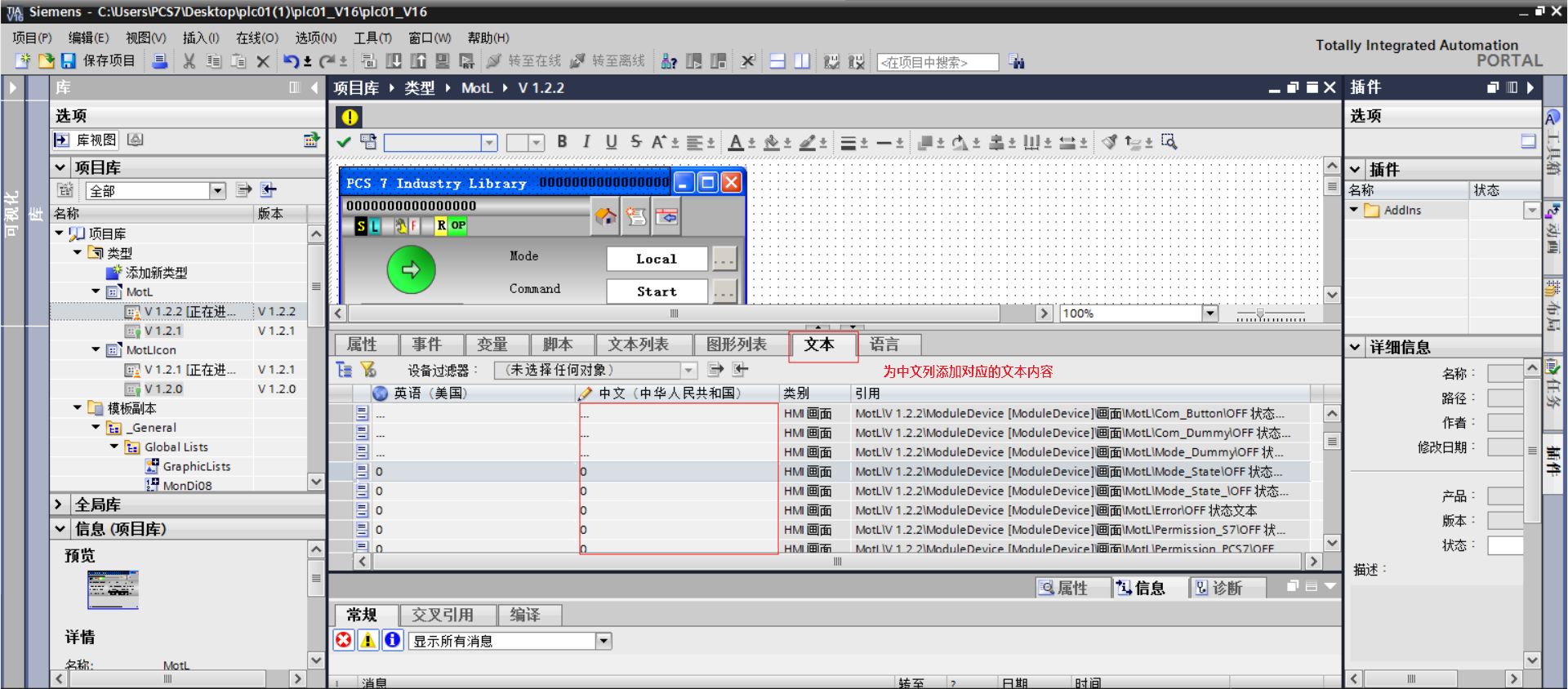
Task: Toggle underline text formatting
Action: [x=611, y=142]
